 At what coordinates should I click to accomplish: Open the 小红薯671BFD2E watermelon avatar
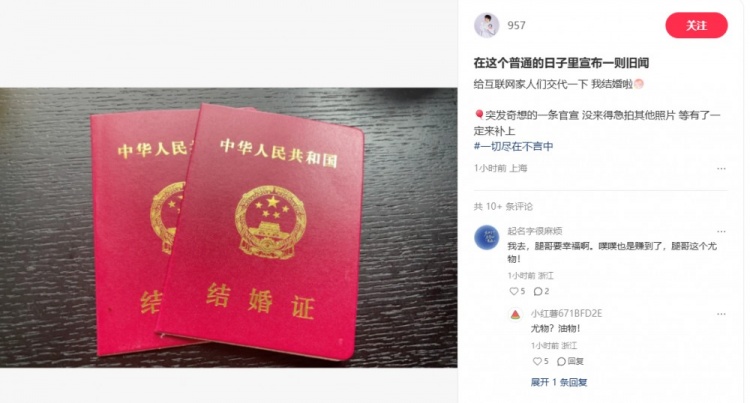point(515,315)
